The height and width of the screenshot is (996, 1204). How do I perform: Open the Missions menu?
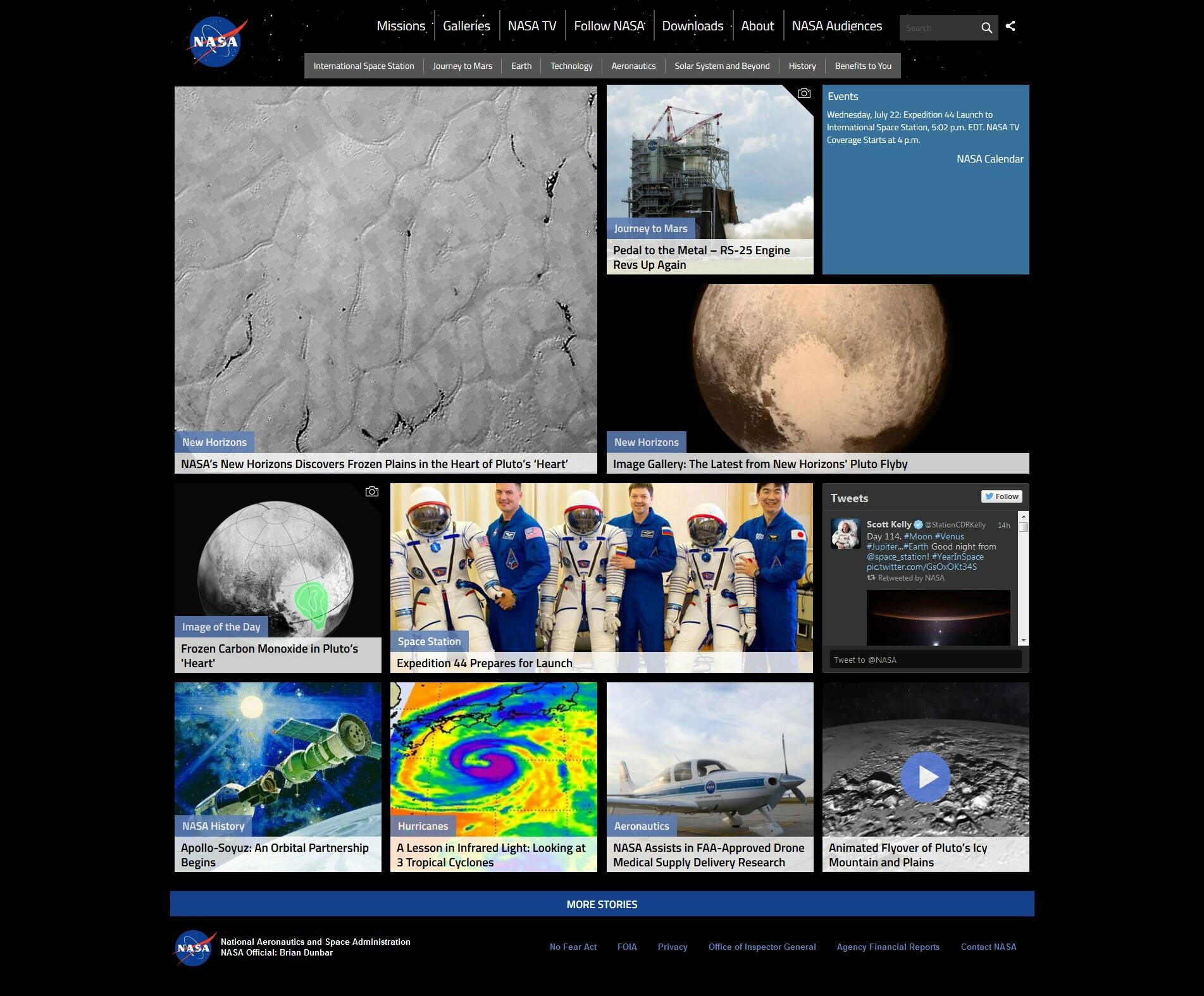(401, 26)
